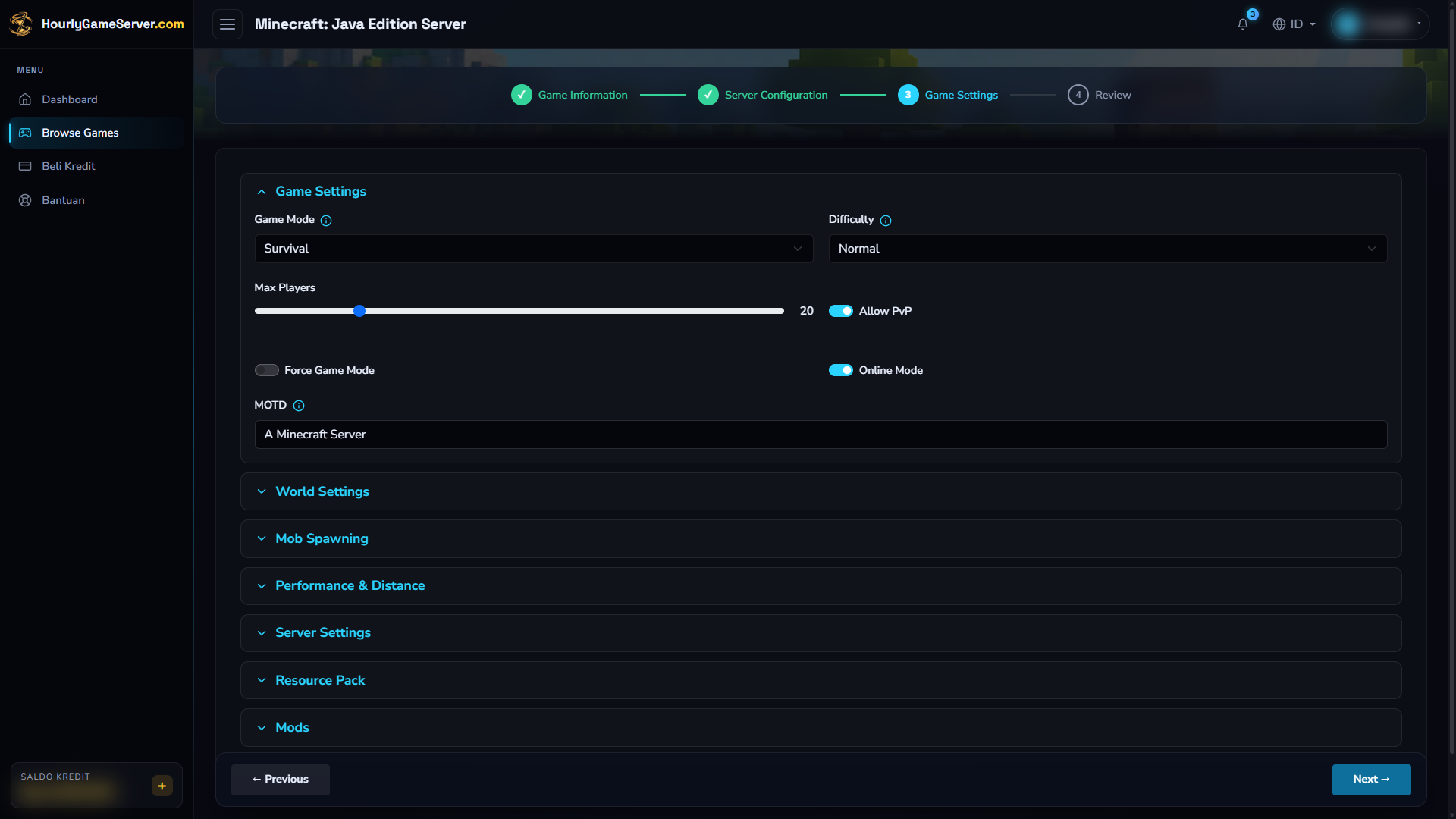Expand the Mods section
Screen dimensions: 1456x819
click(821, 727)
